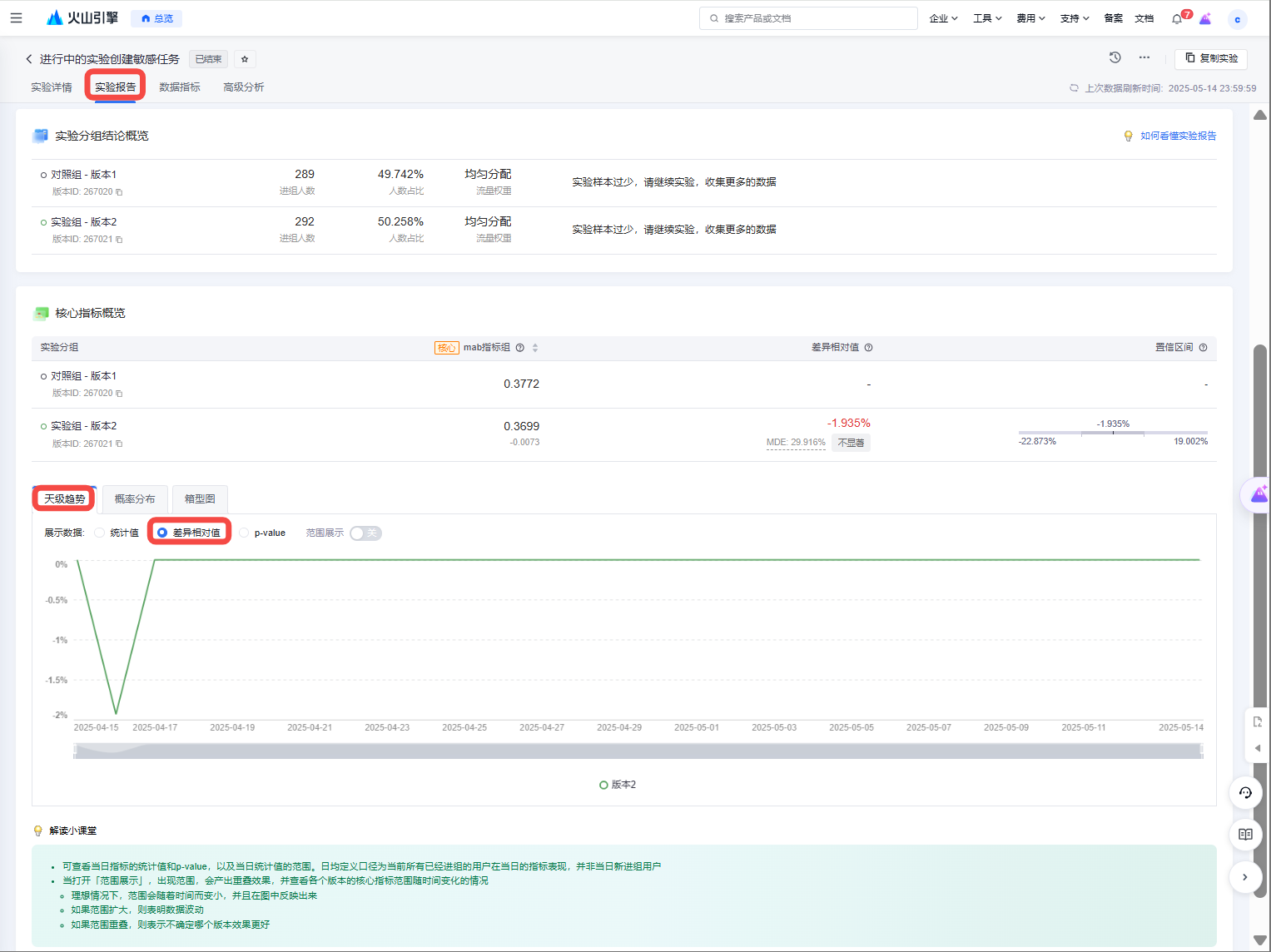Refresh the data update time icon
The width and height of the screenshot is (1271, 952).
pyautogui.click(x=1075, y=88)
